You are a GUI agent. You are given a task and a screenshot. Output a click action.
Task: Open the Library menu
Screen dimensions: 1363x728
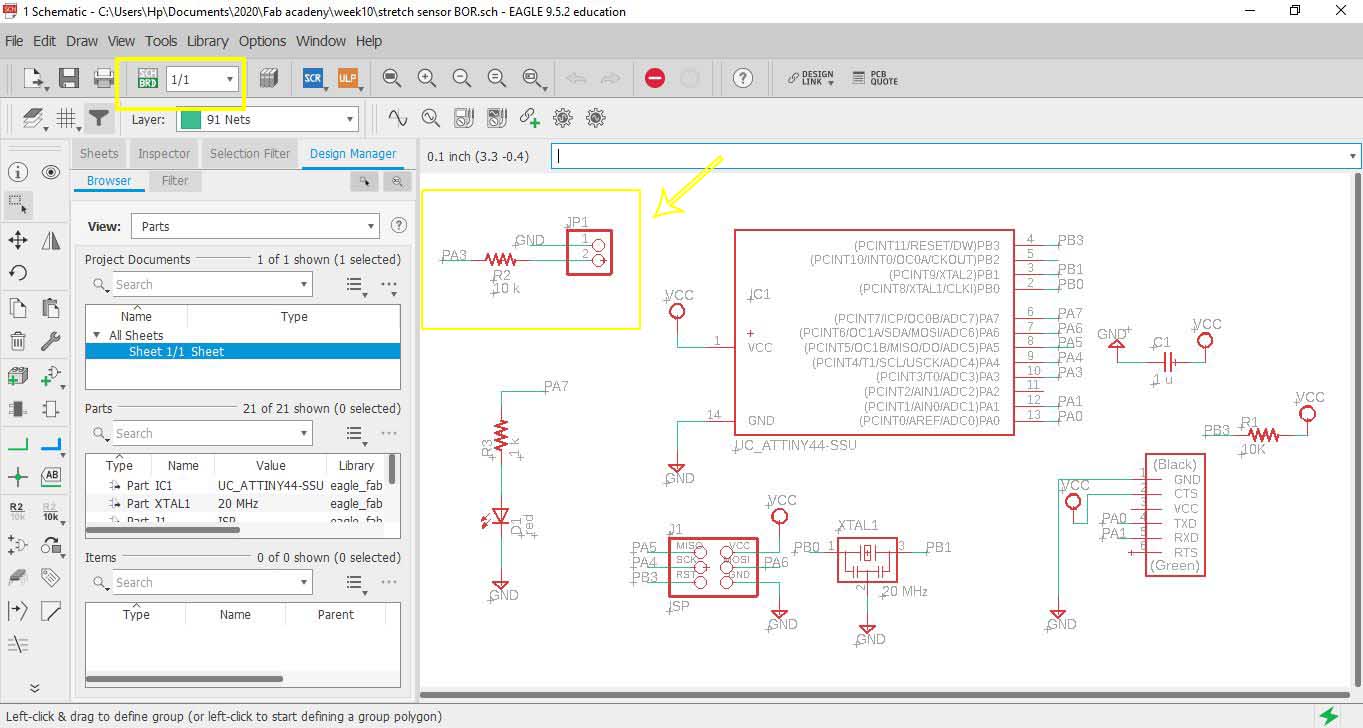[207, 41]
